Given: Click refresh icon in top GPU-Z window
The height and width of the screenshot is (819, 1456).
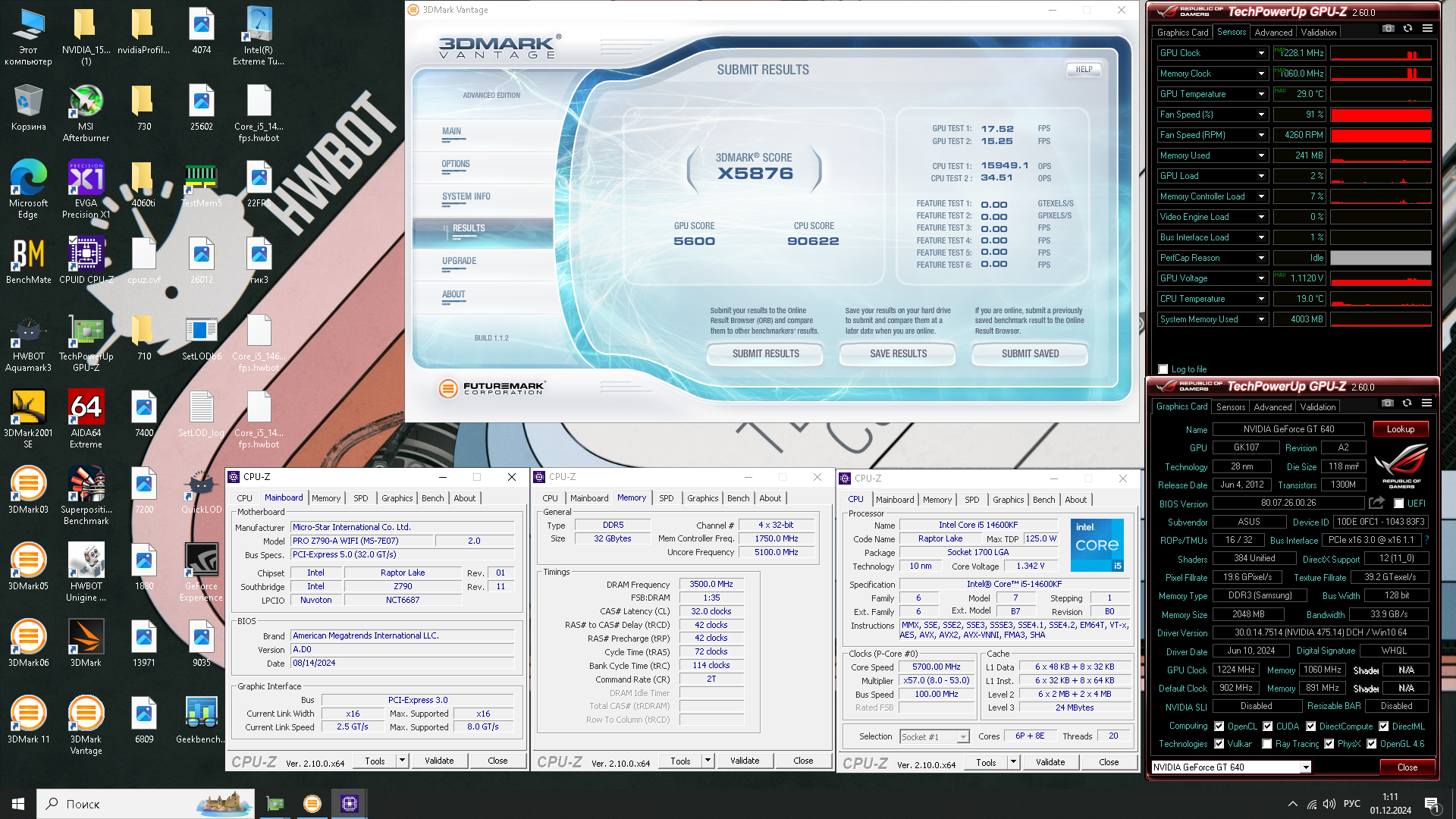Looking at the screenshot, I should (x=1407, y=28).
